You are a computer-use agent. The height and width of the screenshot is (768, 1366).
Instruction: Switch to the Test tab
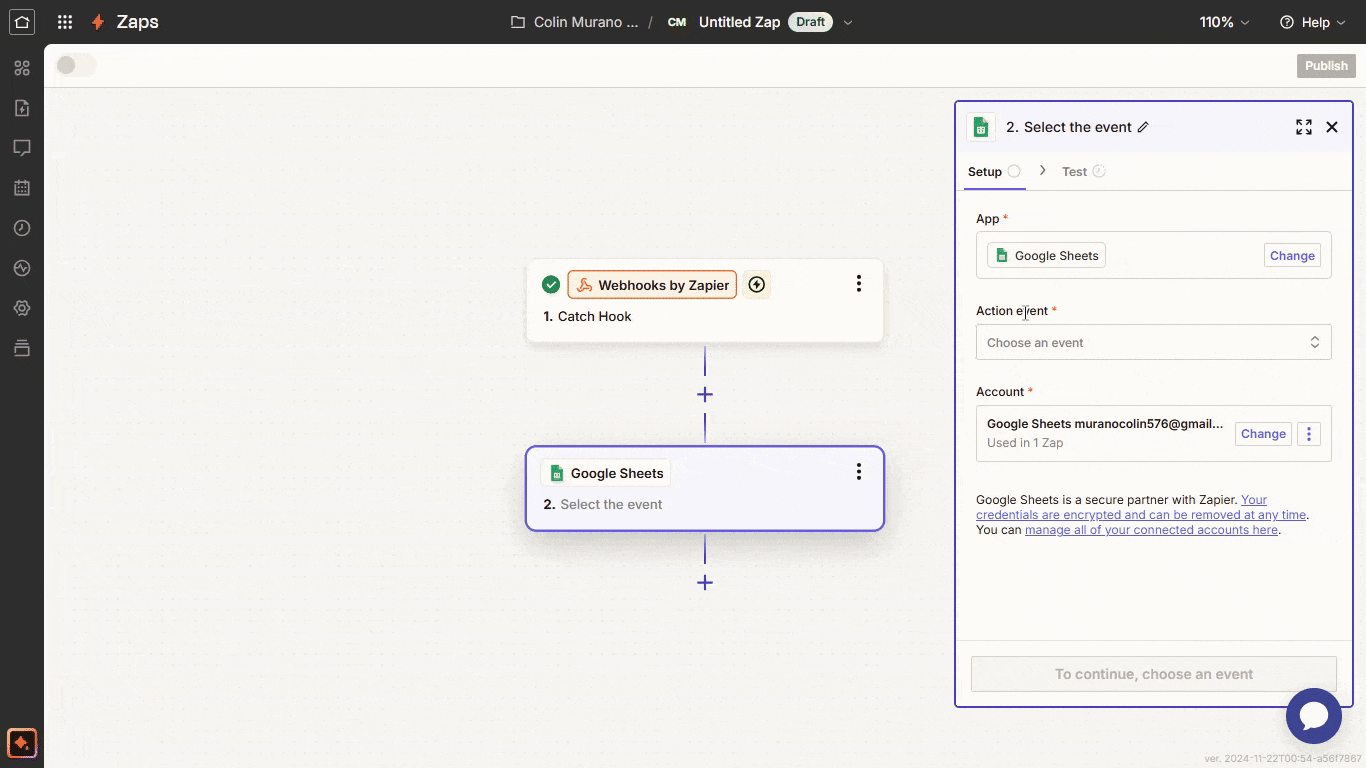1083,171
